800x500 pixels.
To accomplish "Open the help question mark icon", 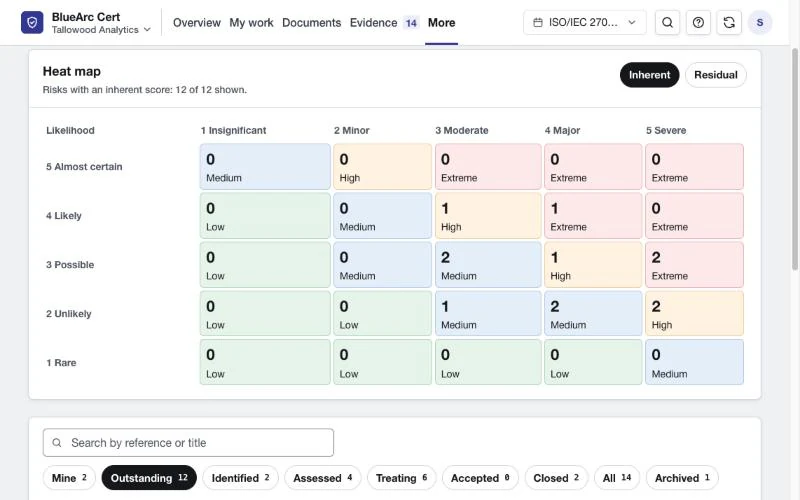I will pos(698,22).
